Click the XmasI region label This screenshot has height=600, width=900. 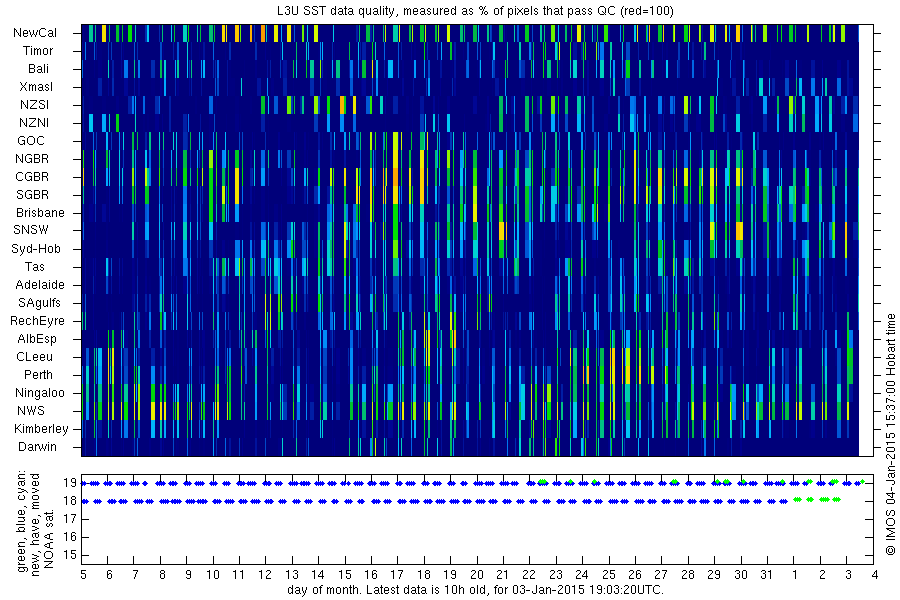[36, 87]
